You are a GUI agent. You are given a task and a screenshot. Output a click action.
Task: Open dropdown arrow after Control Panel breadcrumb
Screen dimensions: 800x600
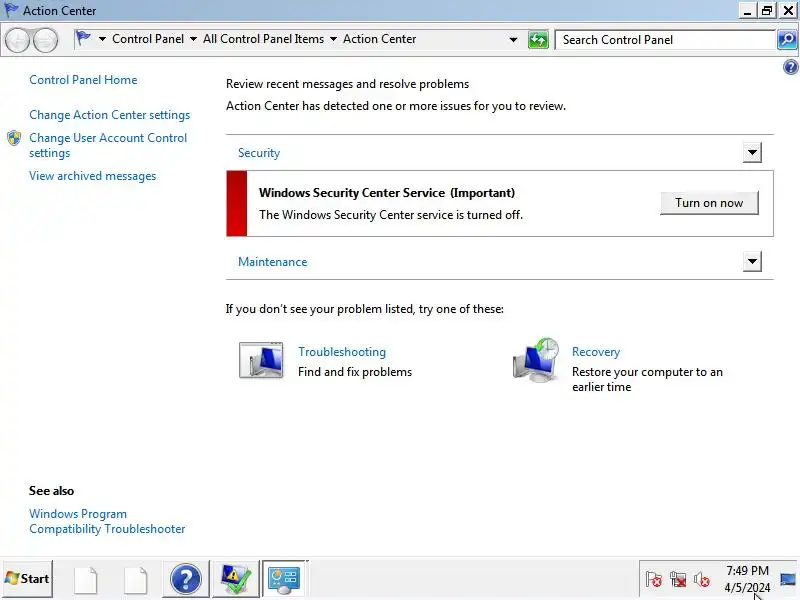click(x=193, y=39)
